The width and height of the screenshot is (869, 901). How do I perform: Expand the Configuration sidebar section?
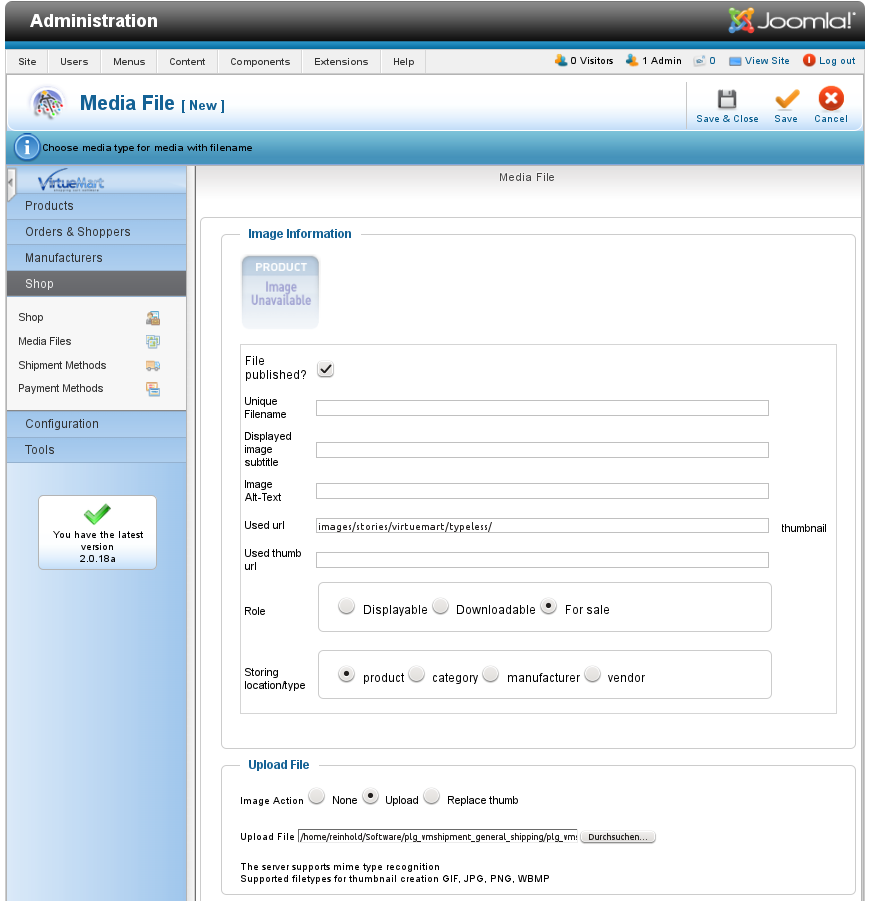point(62,424)
